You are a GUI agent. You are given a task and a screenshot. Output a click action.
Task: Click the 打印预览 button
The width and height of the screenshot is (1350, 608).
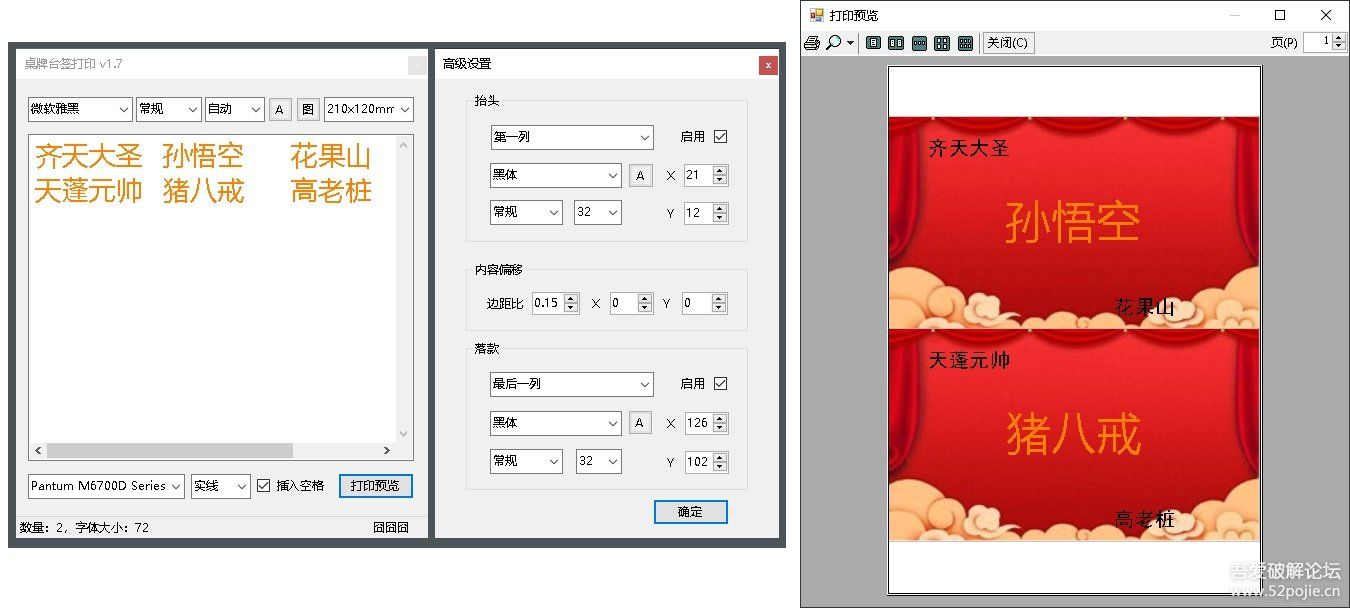[x=375, y=486]
